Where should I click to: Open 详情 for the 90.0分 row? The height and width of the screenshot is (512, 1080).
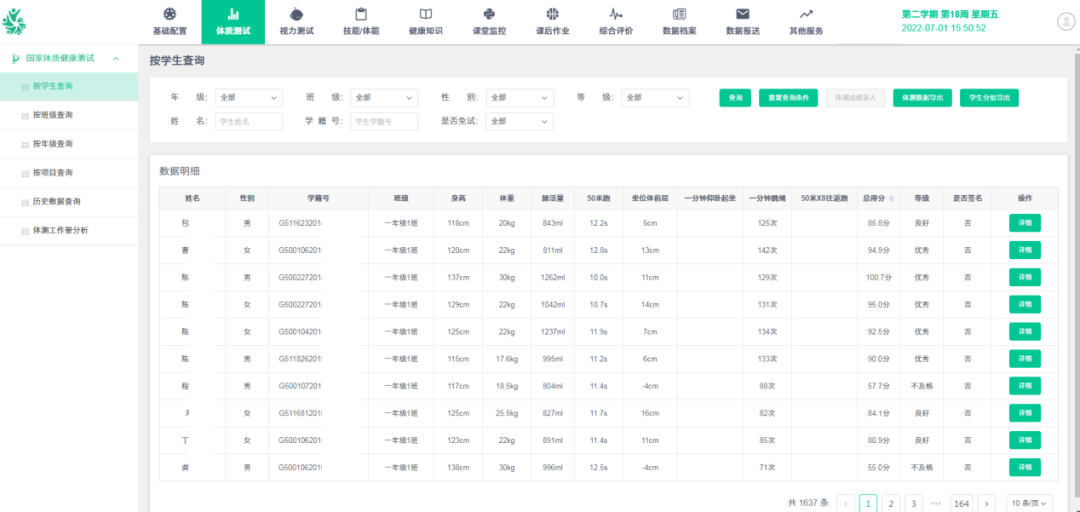1024,358
